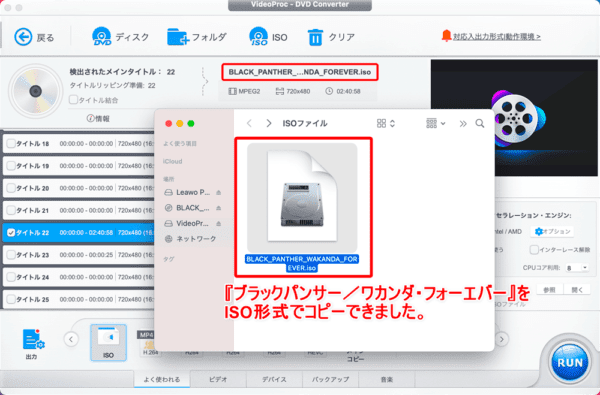Enable タイトル結合 checkbox
The image size is (600, 395).
pyautogui.click(x=73, y=100)
